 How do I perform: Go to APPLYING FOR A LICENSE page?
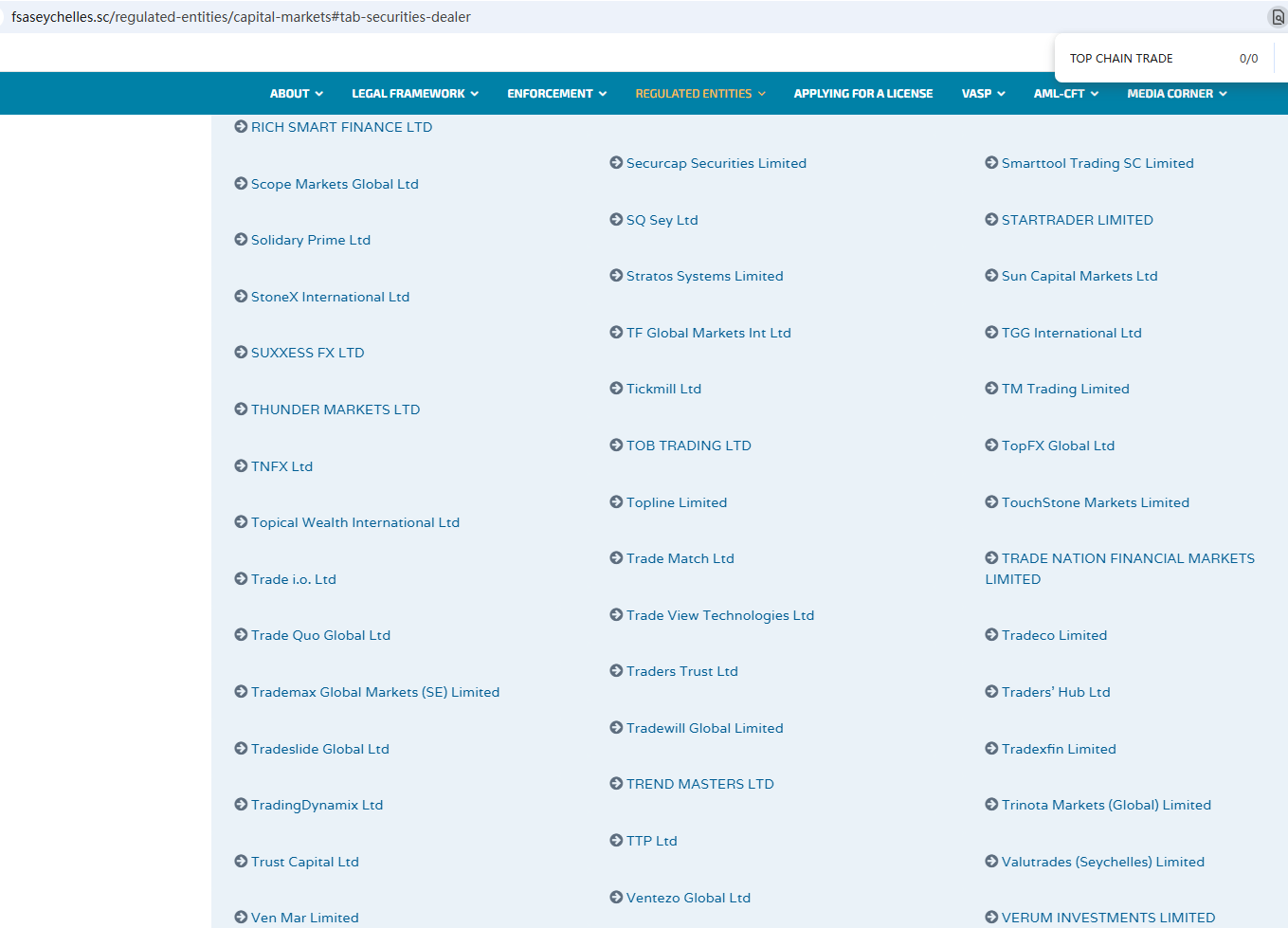tap(863, 93)
